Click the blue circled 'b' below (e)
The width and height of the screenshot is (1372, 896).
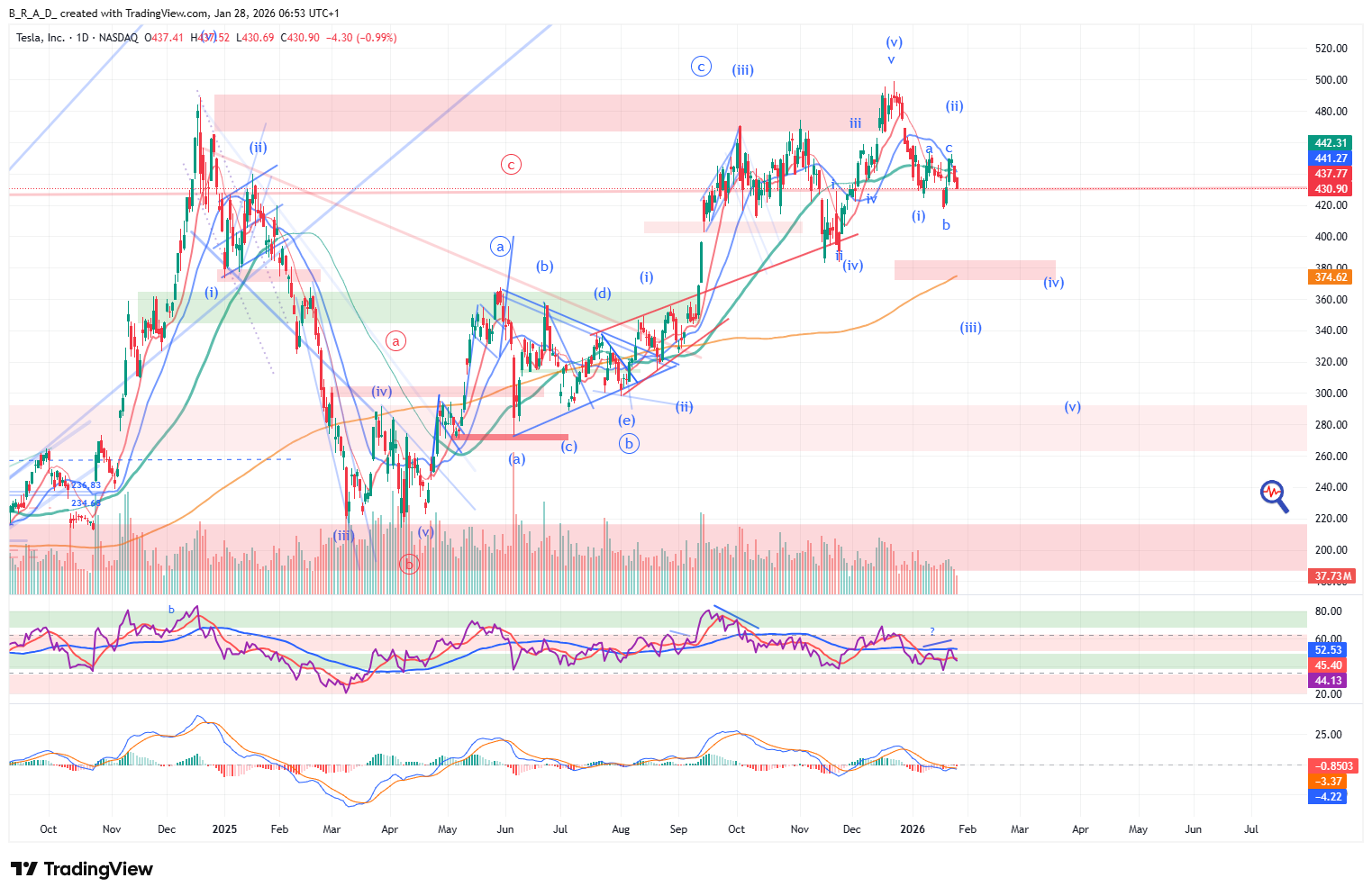point(629,443)
